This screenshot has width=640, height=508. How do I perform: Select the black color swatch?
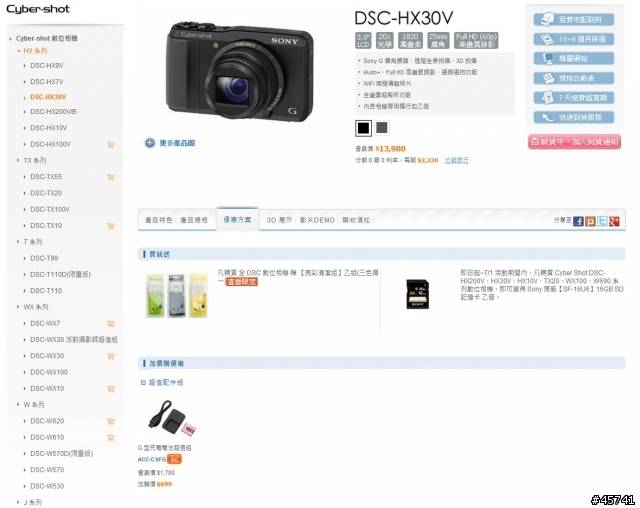363,128
